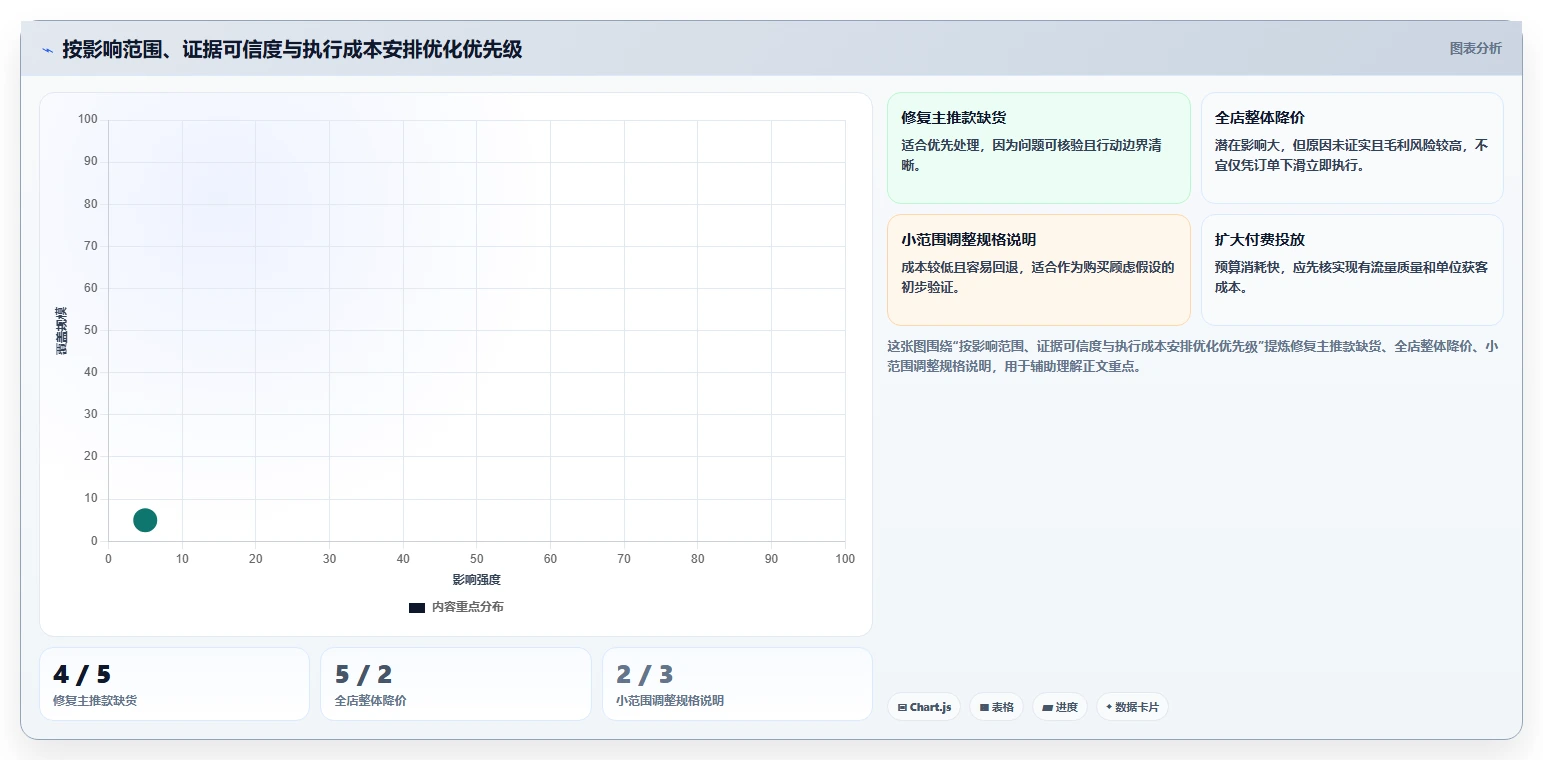Open the 全店整体降价 card

click(x=1352, y=148)
